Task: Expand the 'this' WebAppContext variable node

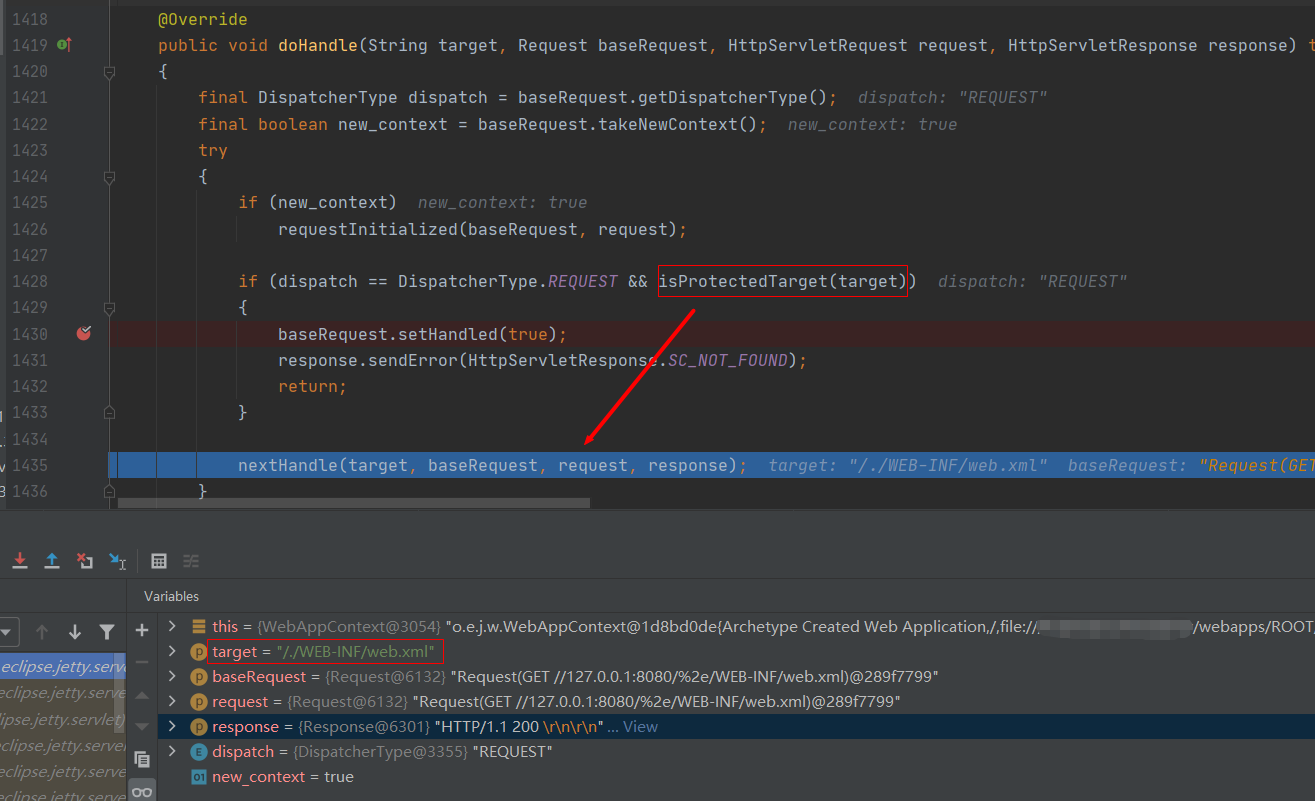Action: tap(172, 626)
